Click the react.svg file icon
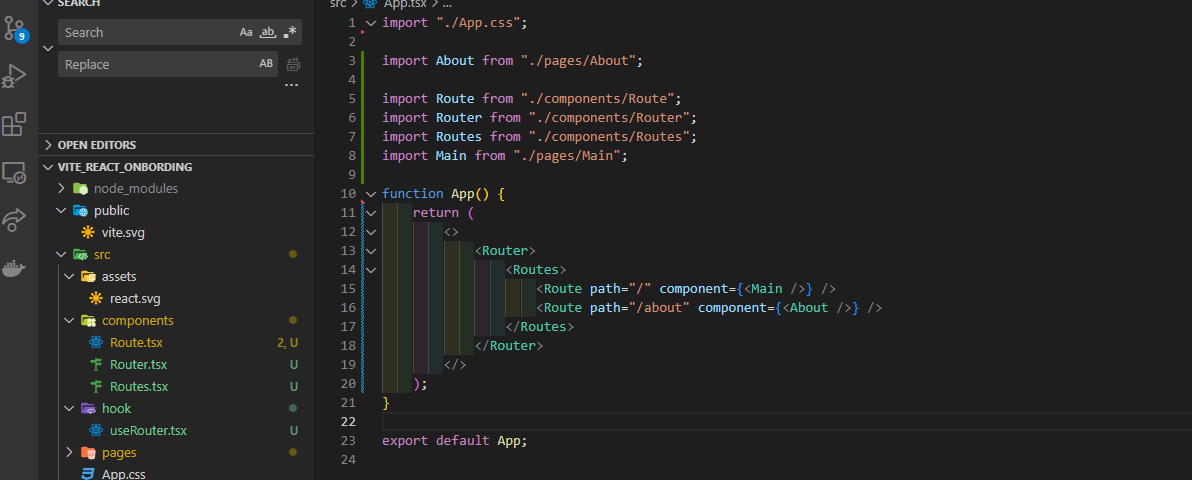 pyautogui.click(x=96, y=298)
